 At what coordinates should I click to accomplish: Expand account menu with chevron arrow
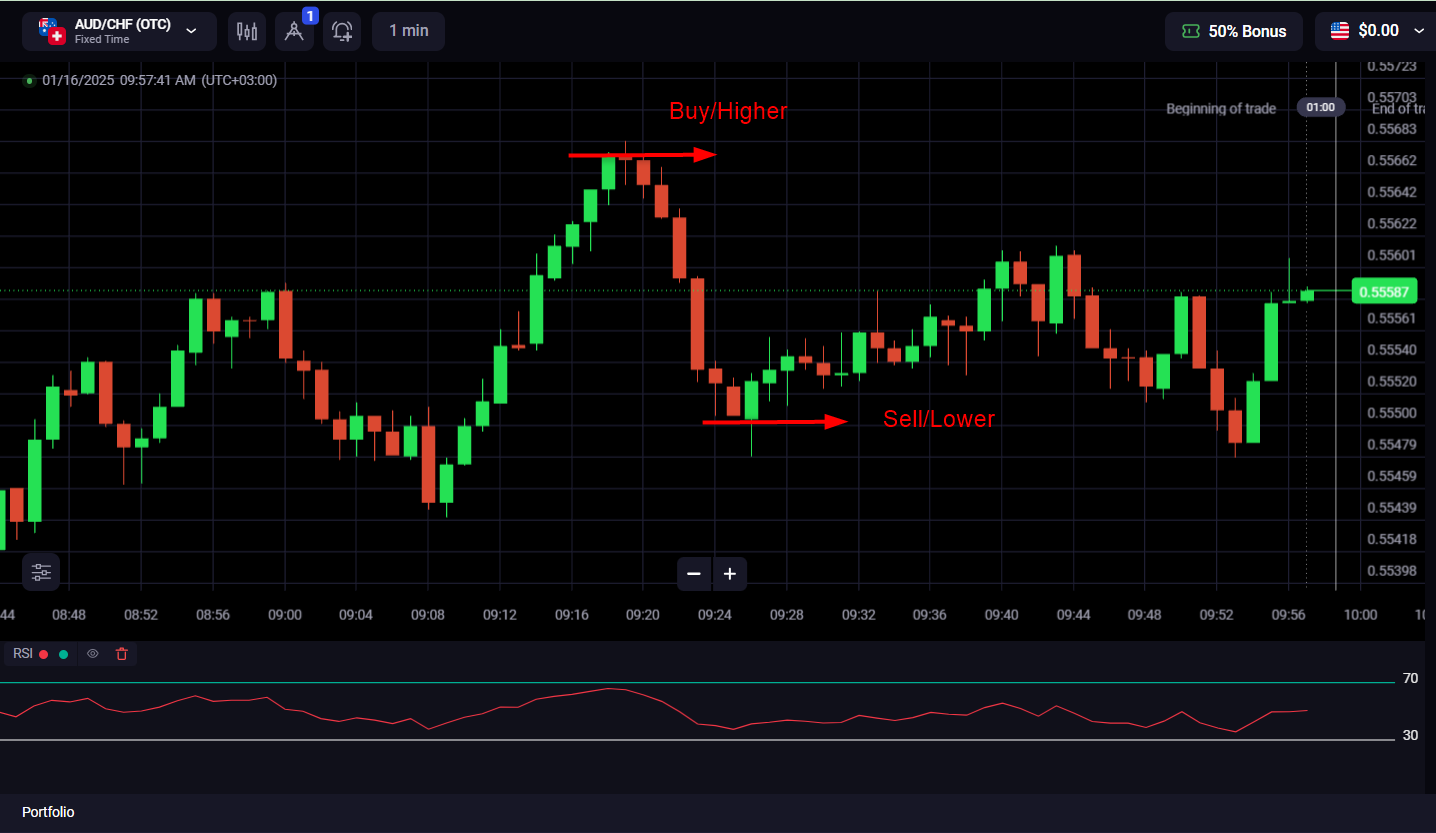pyautogui.click(x=1419, y=31)
